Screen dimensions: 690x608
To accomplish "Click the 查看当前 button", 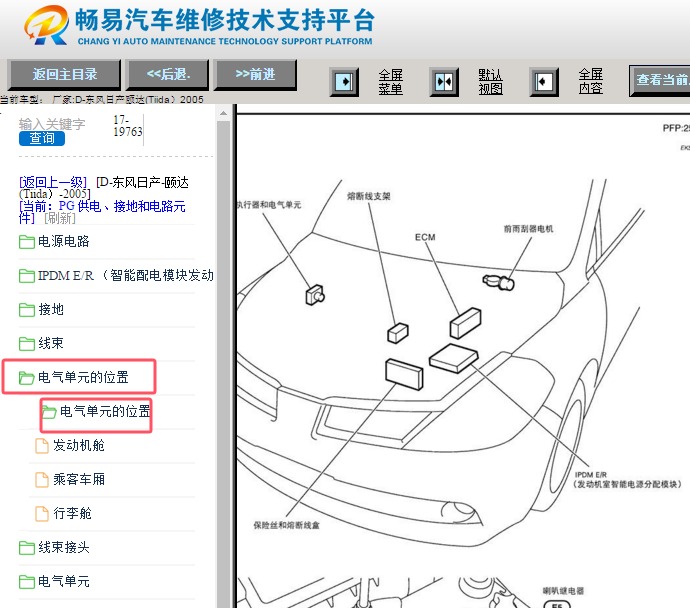I will pyautogui.click(x=660, y=80).
